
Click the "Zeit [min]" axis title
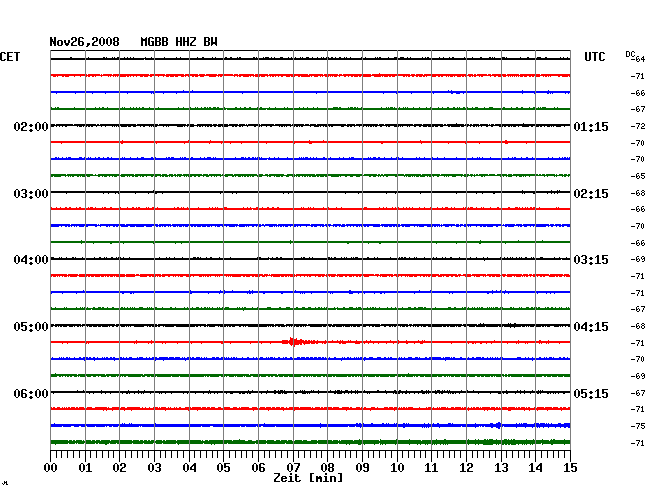point(308,478)
